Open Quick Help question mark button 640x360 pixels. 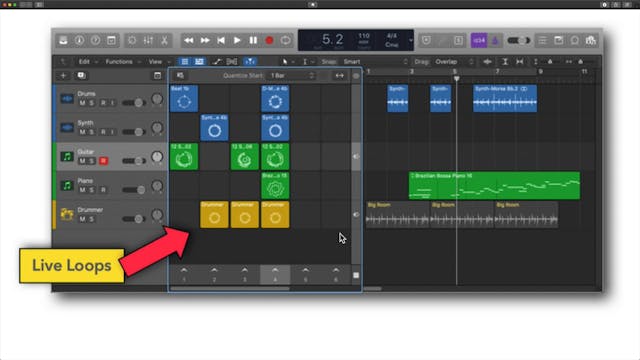pyautogui.click(x=95, y=40)
